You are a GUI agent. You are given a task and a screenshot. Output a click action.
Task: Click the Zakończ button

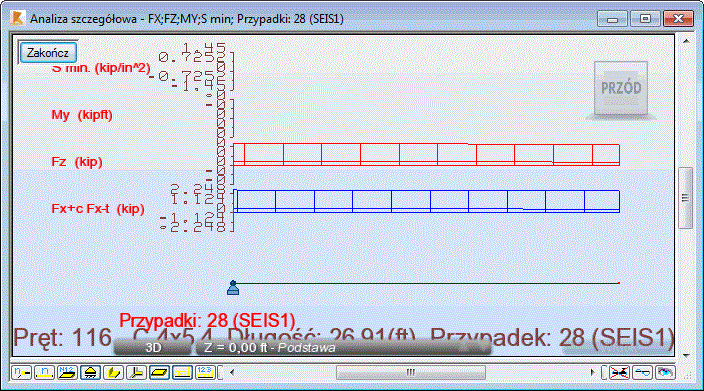(x=48, y=53)
